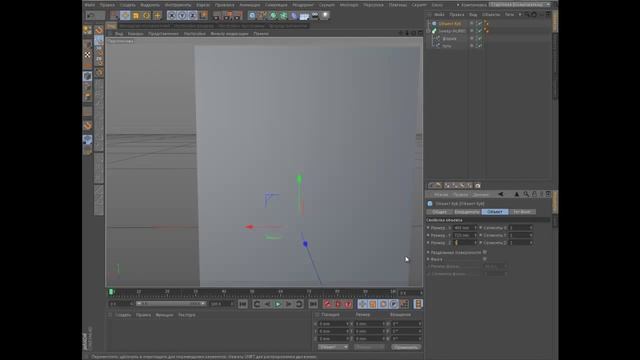640x360 pixels.
Task: Toggle the Z axis lock
Action: click(192, 16)
